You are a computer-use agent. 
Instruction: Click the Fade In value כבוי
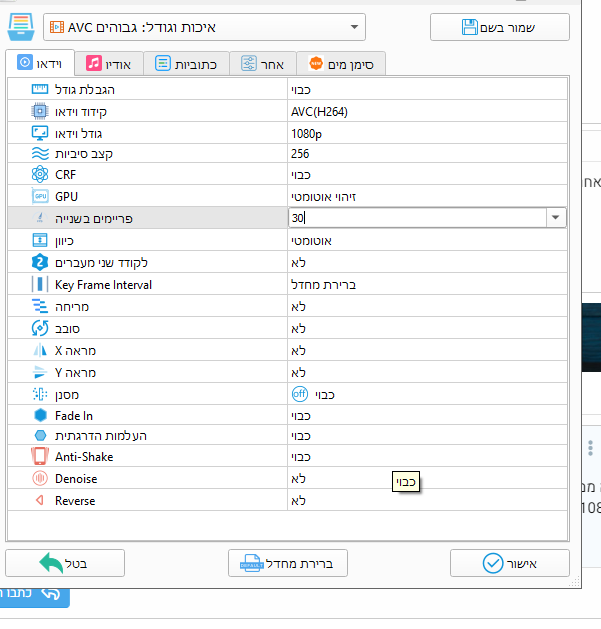coord(301,416)
